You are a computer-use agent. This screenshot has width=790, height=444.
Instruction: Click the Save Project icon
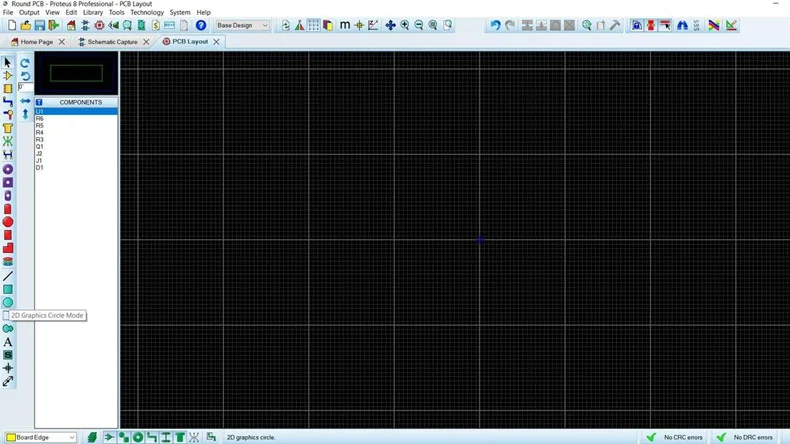tap(40, 25)
